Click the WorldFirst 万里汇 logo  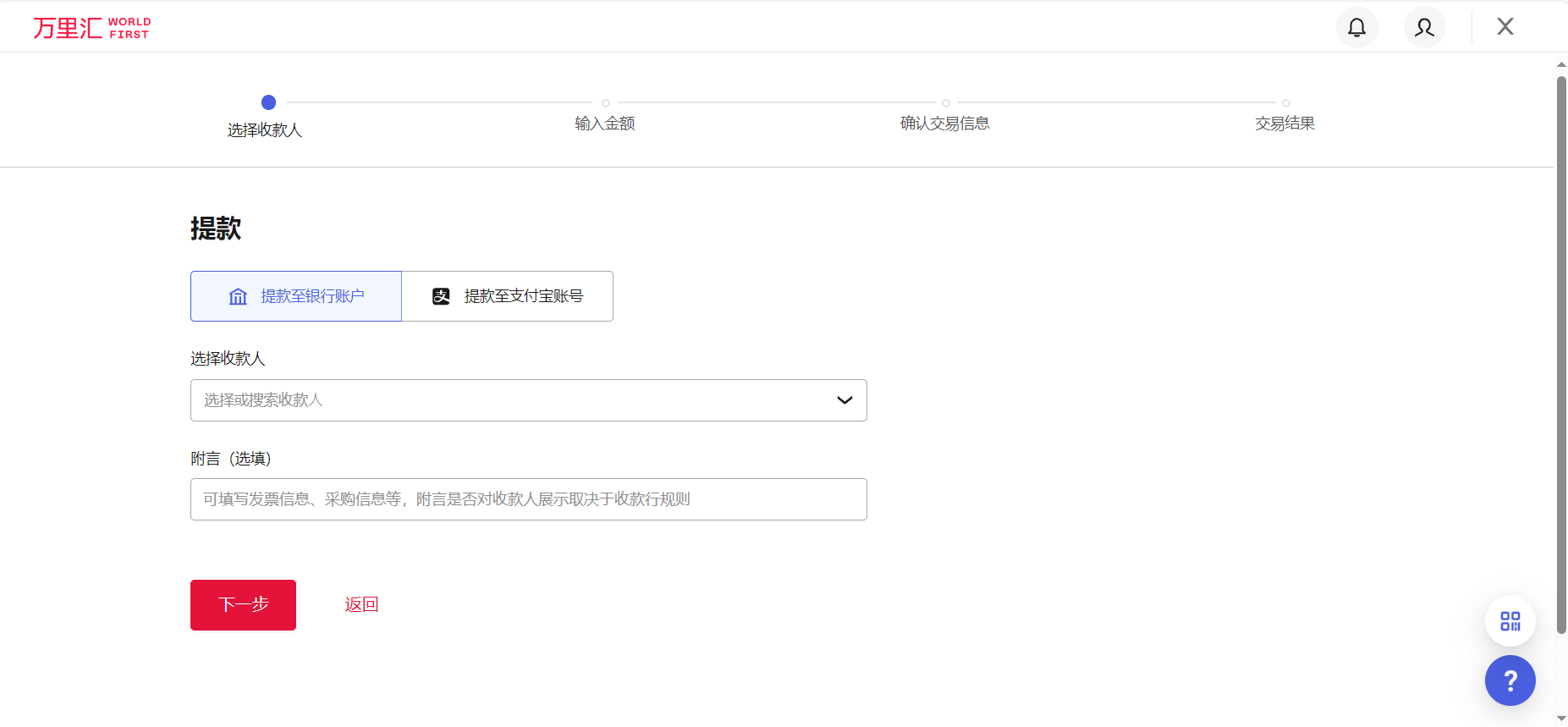[x=91, y=28]
